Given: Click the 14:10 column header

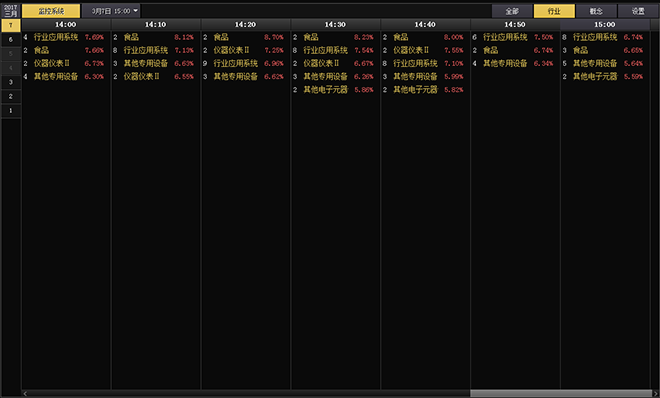Looking at the screenshot, I should 156,24.
